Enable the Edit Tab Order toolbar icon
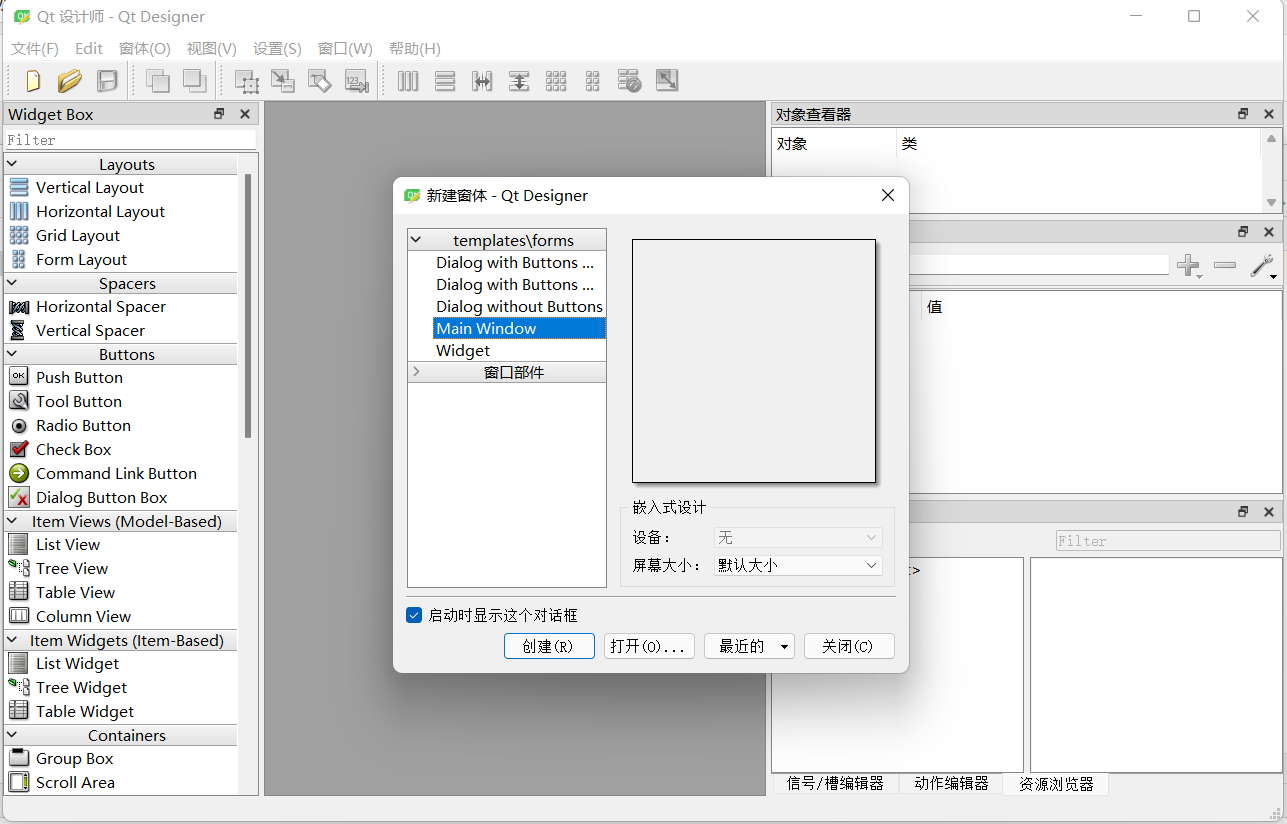Image resolution: width=1287 pixels, height=824 pixels. coord(356,81)
